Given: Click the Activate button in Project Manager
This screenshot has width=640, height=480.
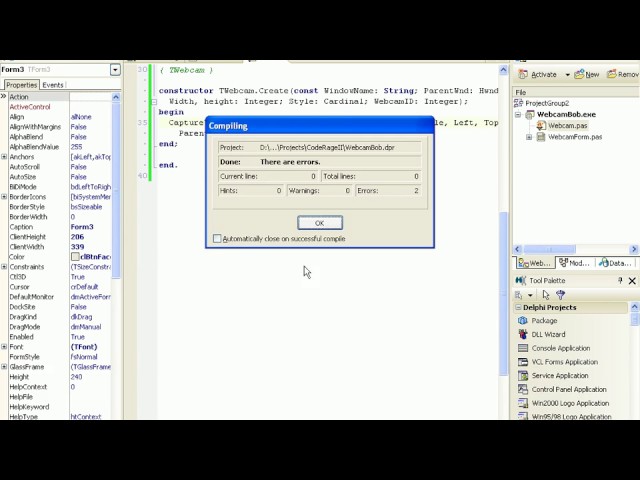Looking at the screenshot, I should [538, 74].
